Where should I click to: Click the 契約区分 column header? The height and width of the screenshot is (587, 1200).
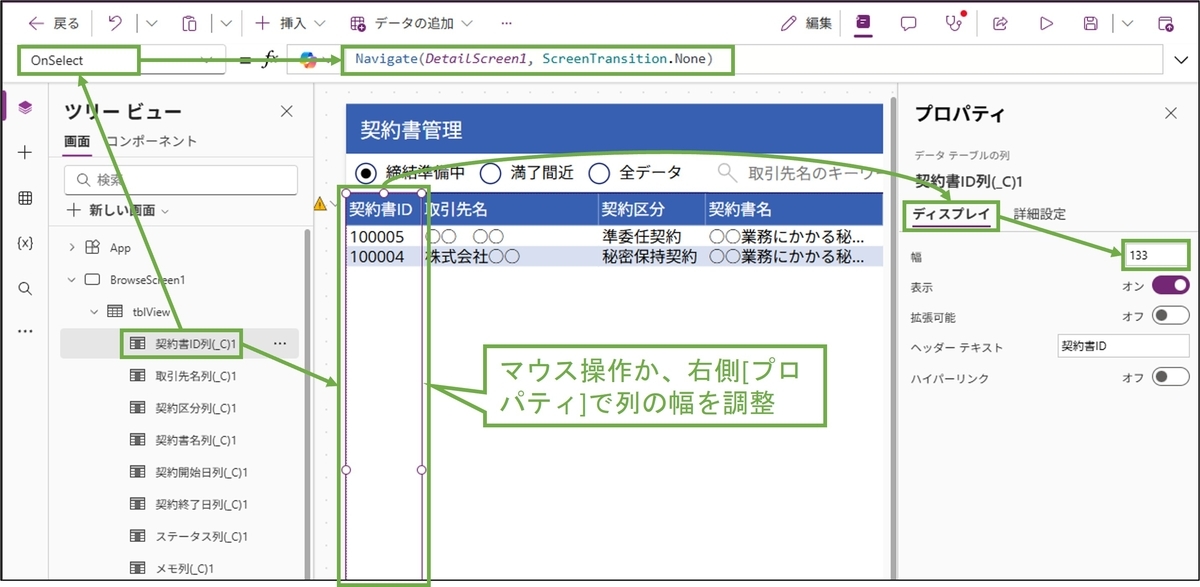coord(651,210)
